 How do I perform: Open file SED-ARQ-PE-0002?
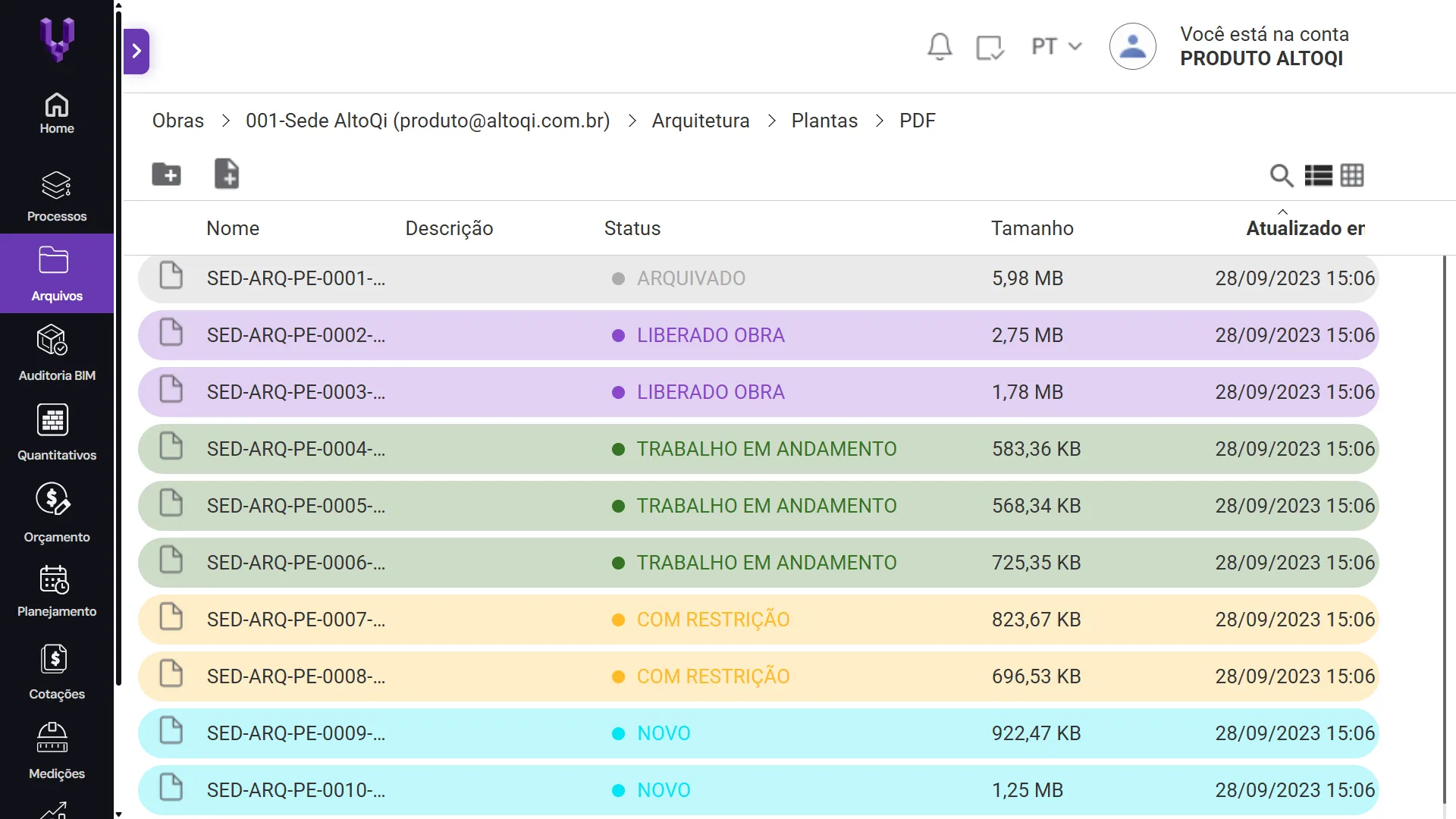click(x=296, y=335)
